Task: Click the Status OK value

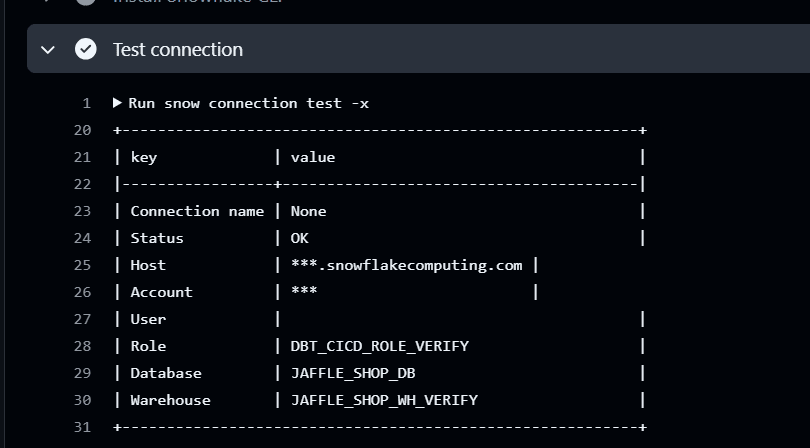Action: [300, 238]
